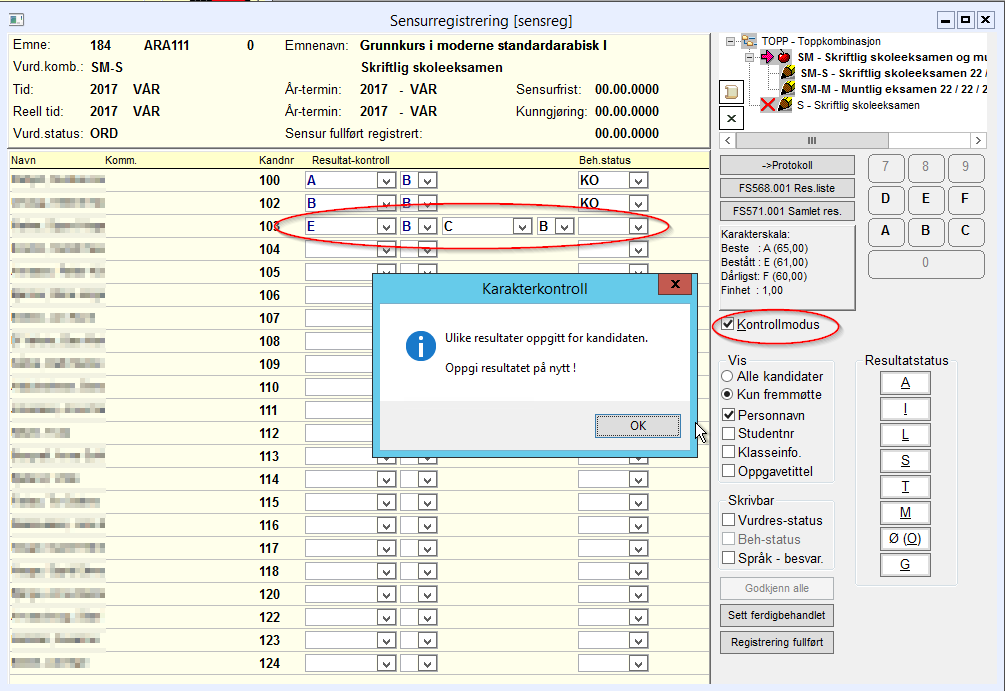Image resolution: width=1005 pixels, height=691 pixels.
Task: Click the TOPP Toppkombinasjon folder icon
Action: point(749,42)
